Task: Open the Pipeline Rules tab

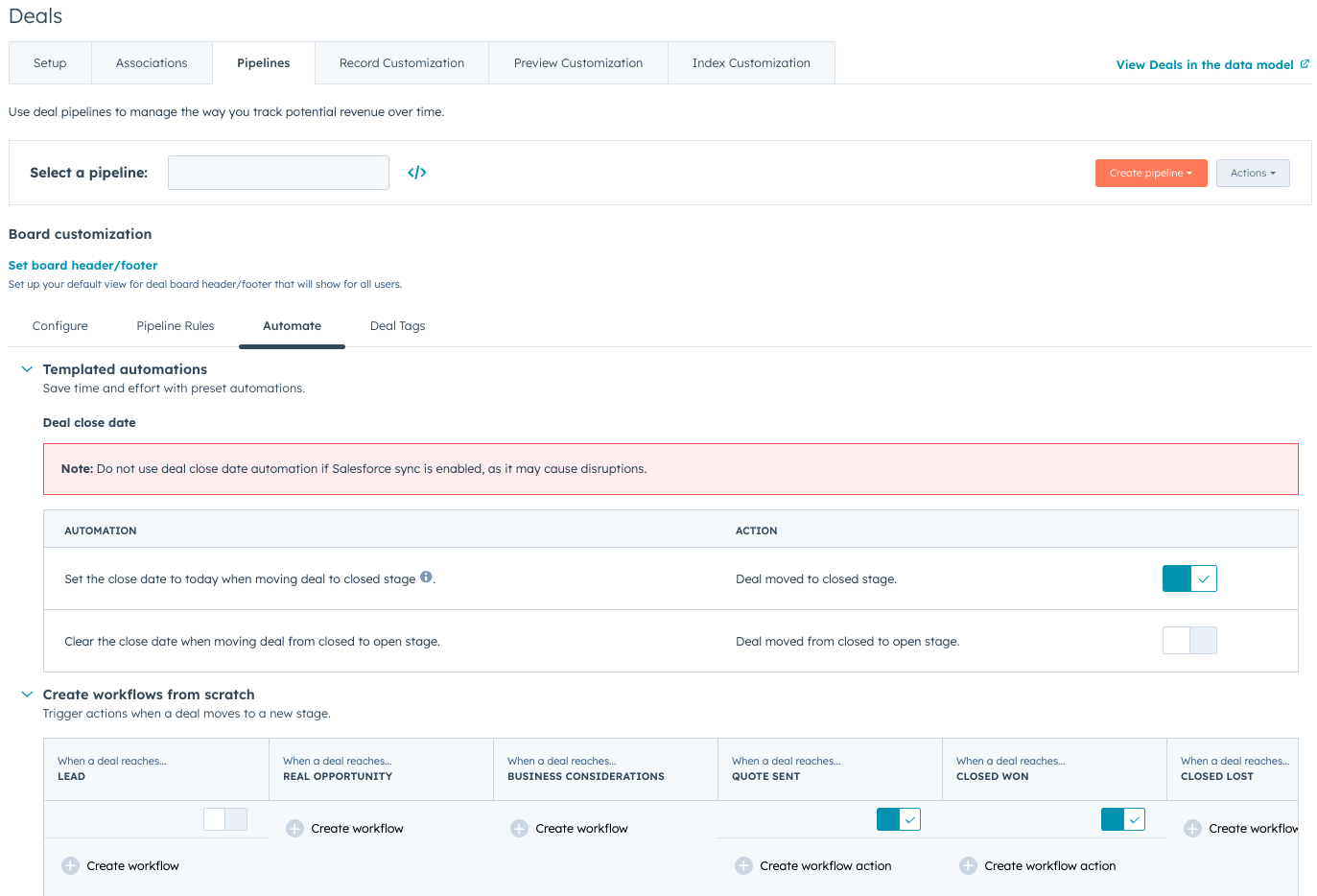Action: click(176, 326)
